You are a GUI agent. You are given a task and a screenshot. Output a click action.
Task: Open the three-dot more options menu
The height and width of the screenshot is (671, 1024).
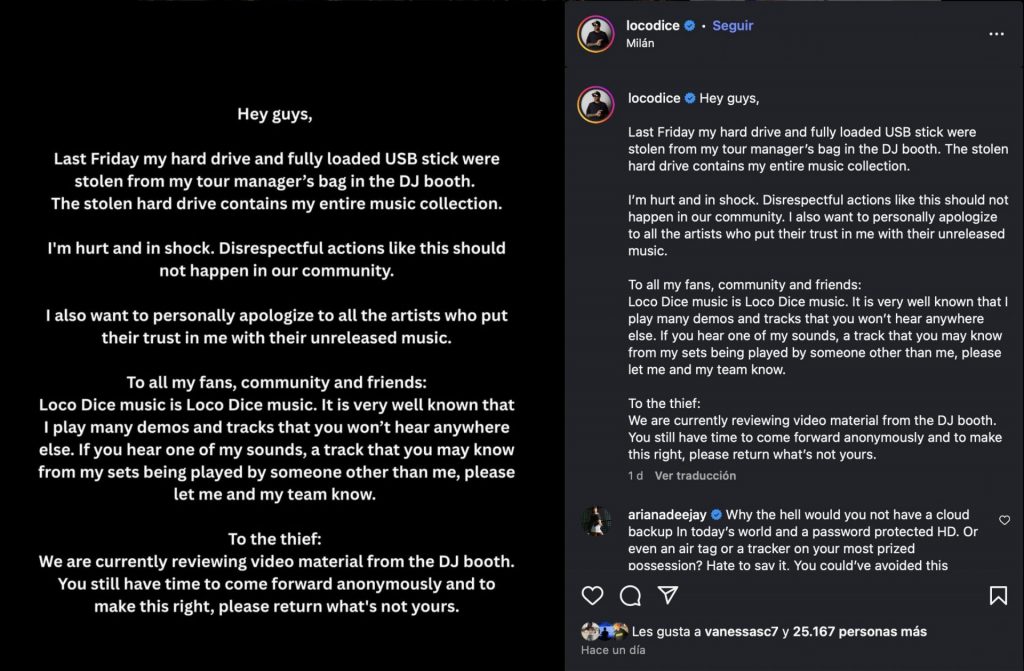click(x=996, y=34)
